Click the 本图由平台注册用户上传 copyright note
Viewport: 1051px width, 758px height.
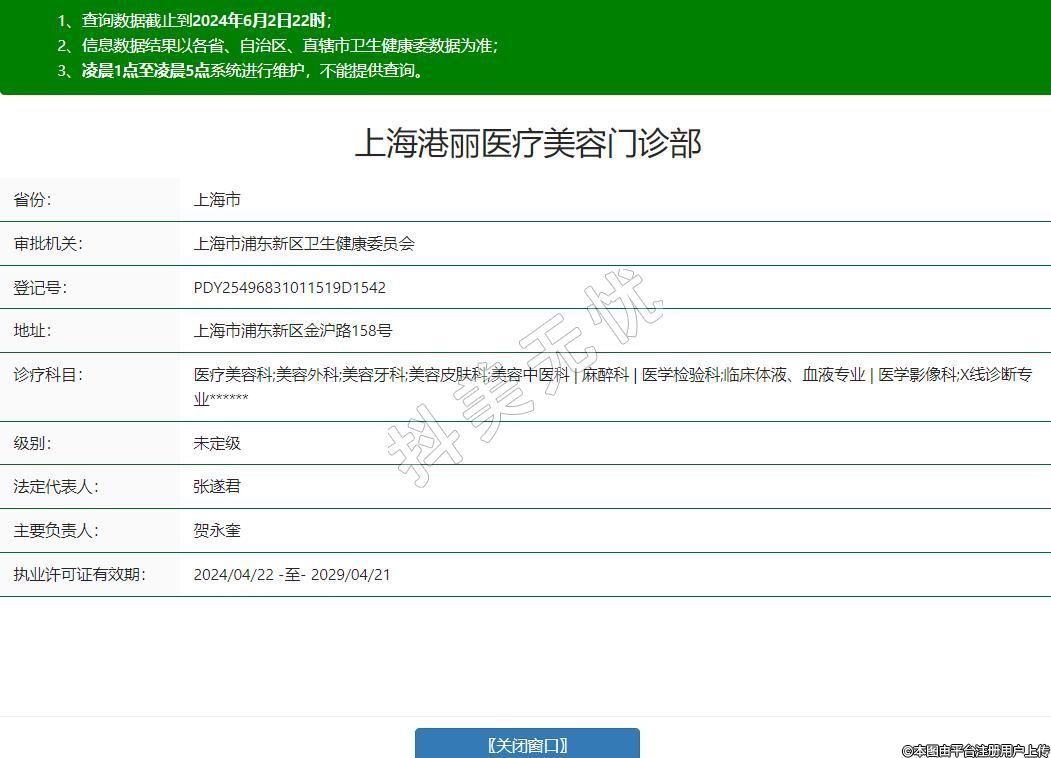click(975, 750)
